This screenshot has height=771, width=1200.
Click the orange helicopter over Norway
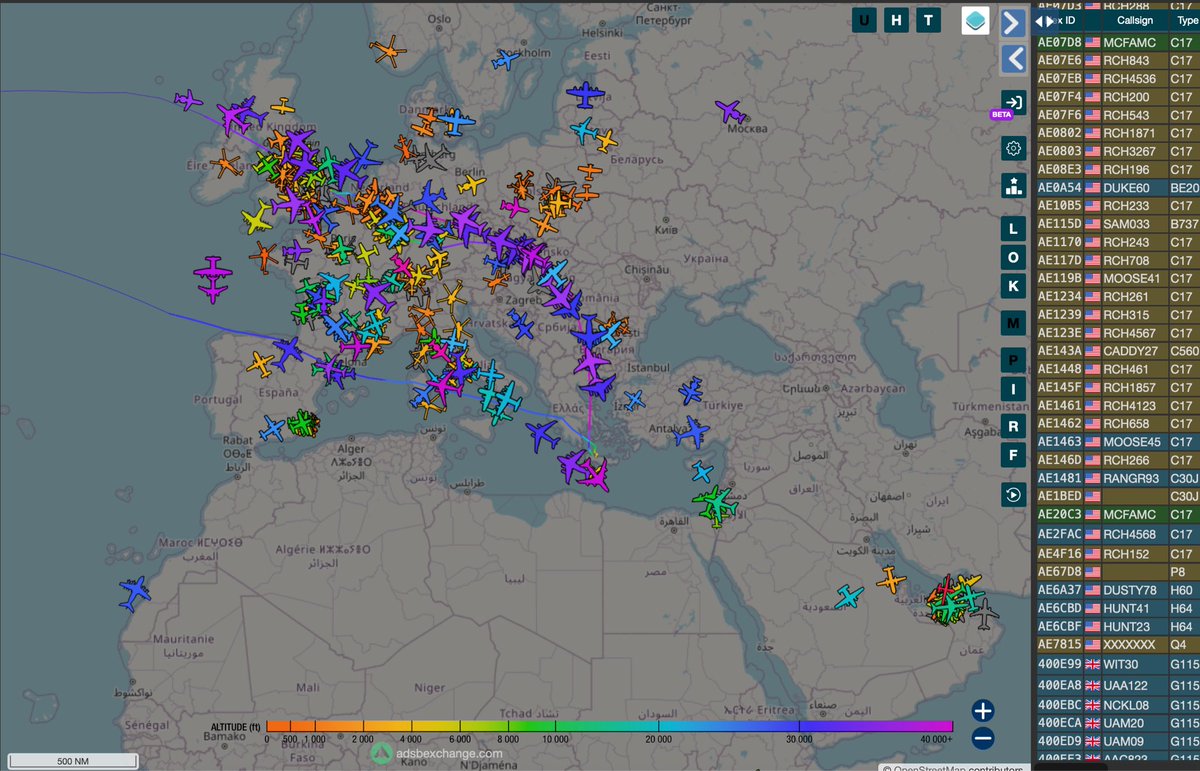386,53
